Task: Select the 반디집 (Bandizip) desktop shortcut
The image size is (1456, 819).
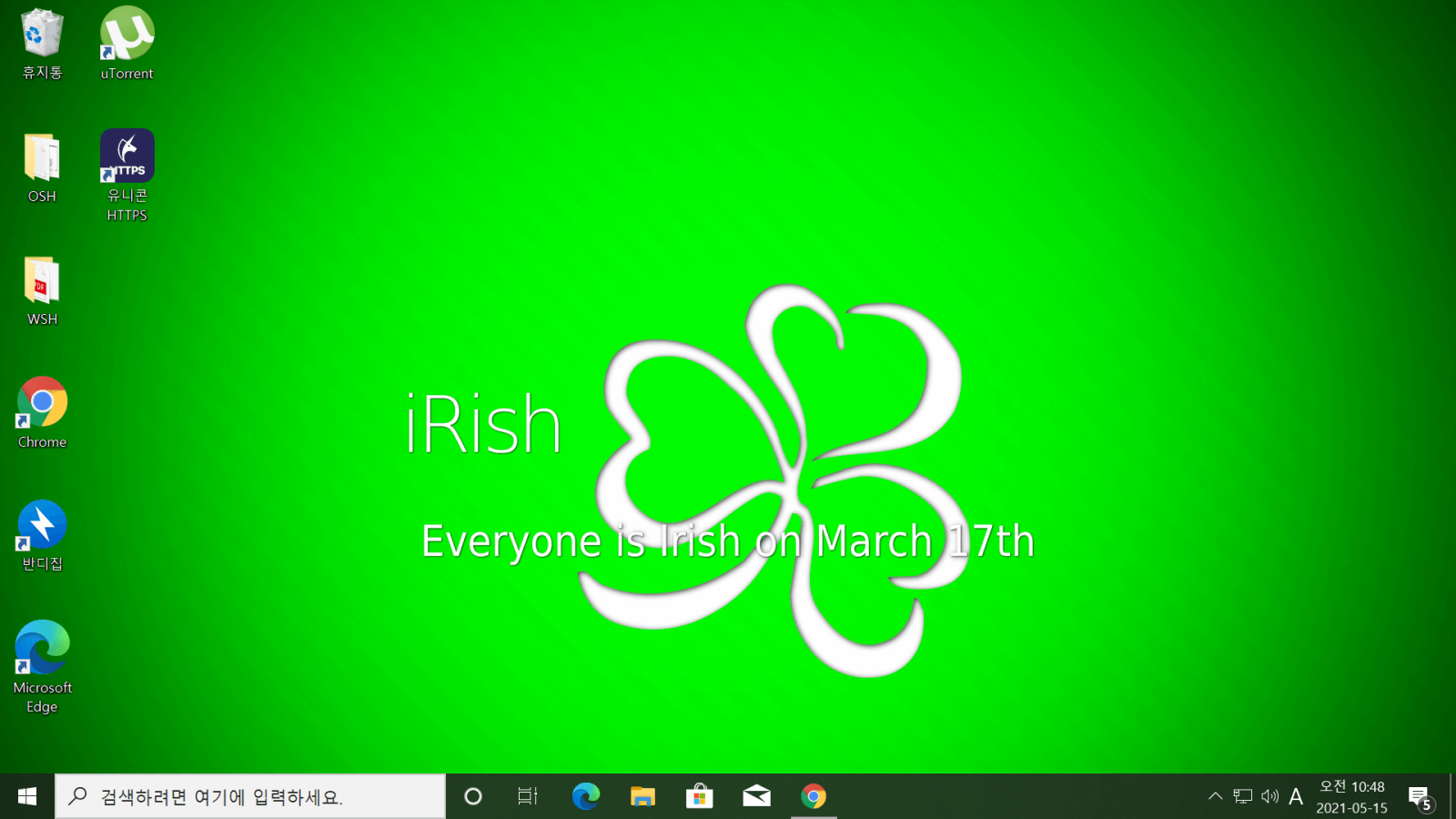Action: coord(42,536)
